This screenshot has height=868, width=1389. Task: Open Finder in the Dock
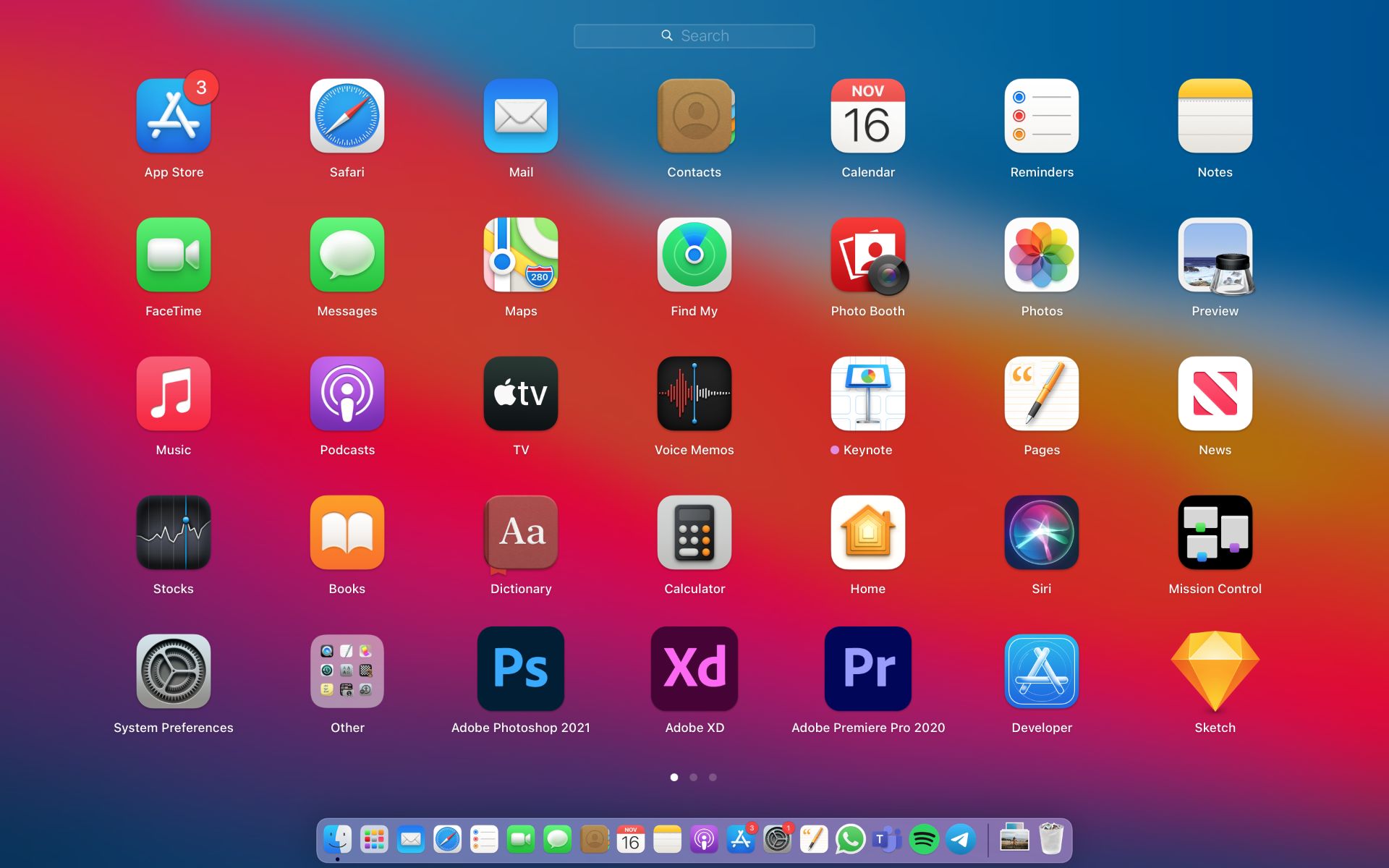click(338, 840)
